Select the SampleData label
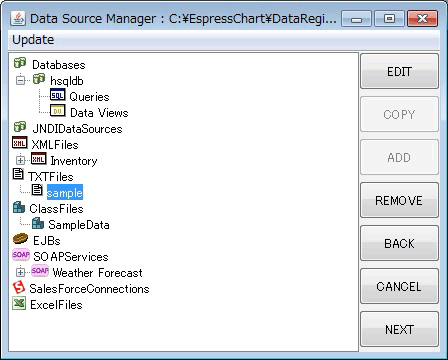Viewport: 448px width, 360px height. pyautogui.click(x=79, y=225)
